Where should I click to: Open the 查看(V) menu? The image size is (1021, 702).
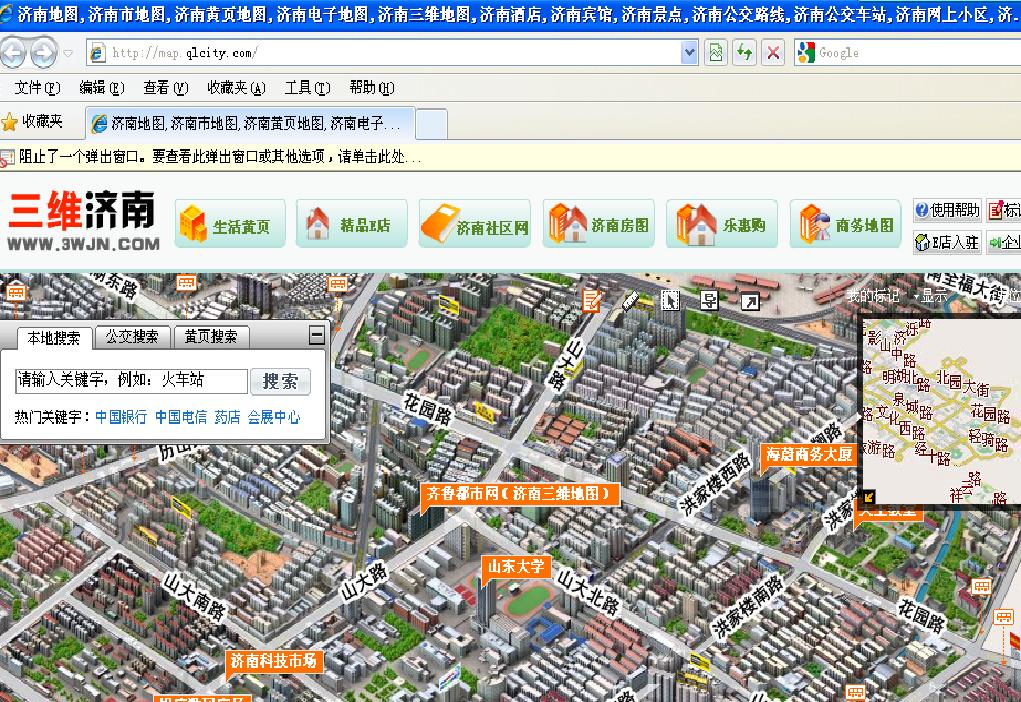(x=165, y=87)
